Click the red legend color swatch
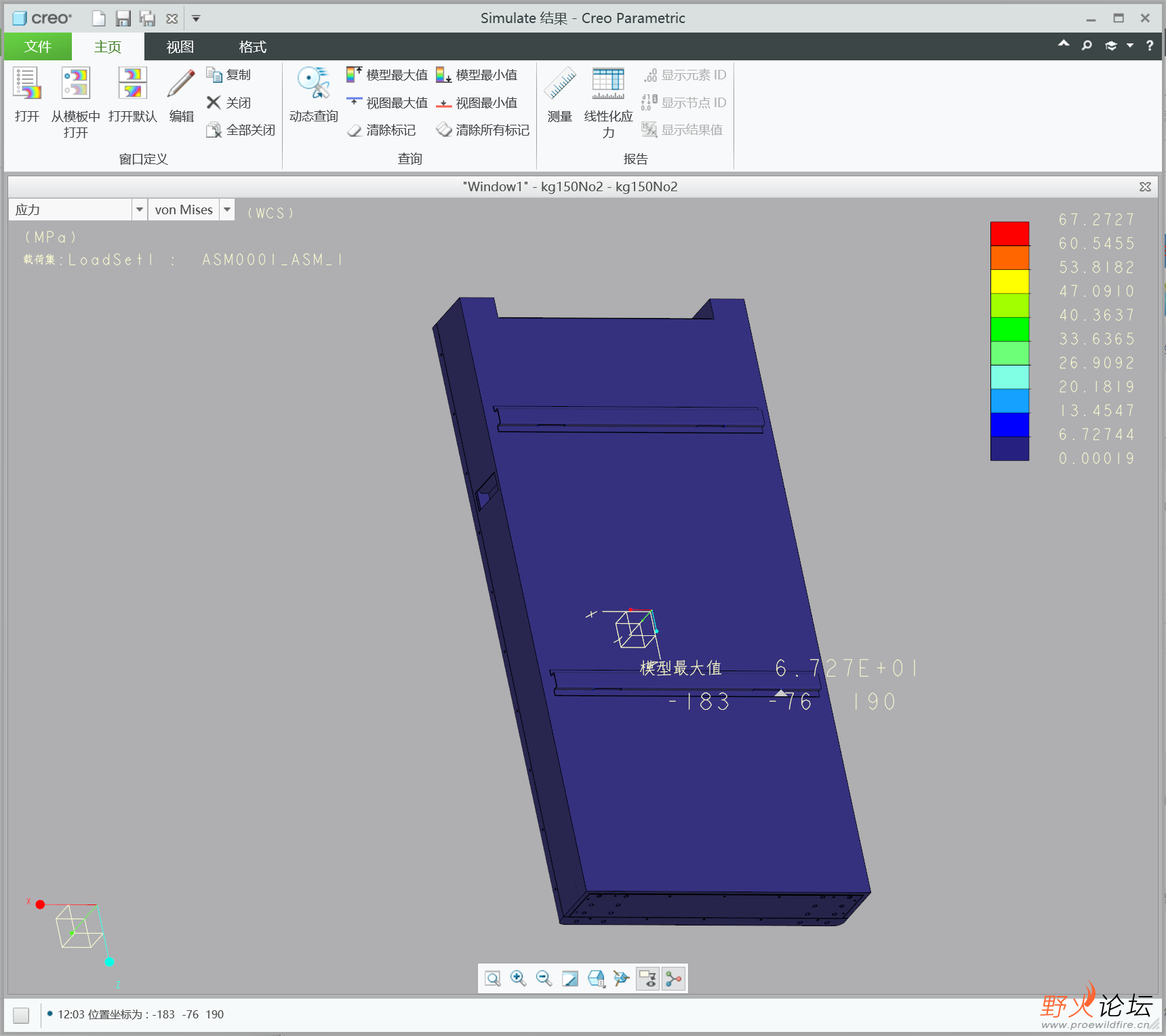Screen dimensions: 1166x1036 pyautogui.click(x=1009, y=233)
